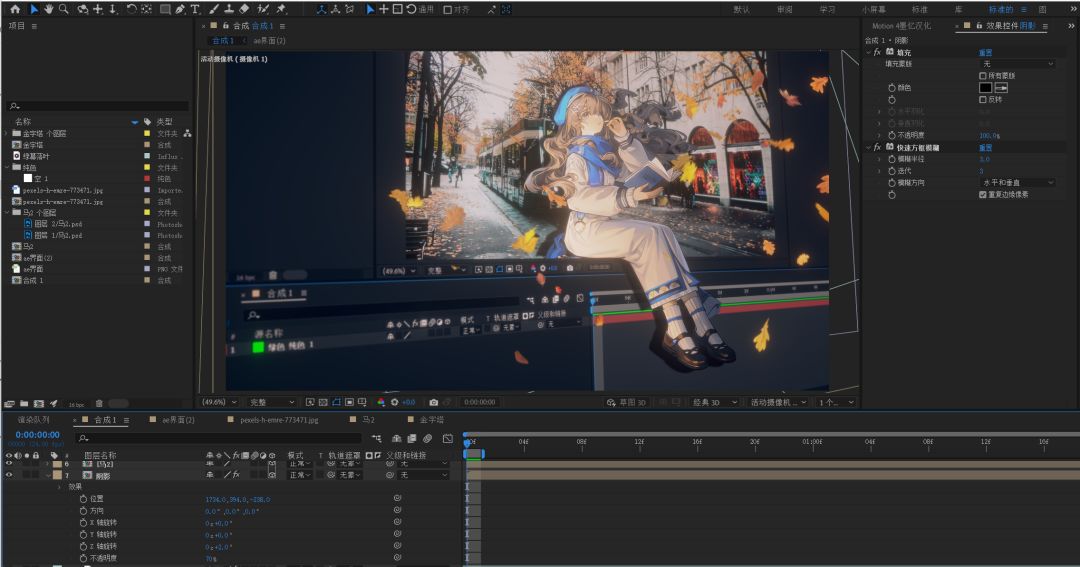The height and width of the screenshot is (567, 1080).
Task: Switch to the 金字塔 timeline tab
Action: 430,420
